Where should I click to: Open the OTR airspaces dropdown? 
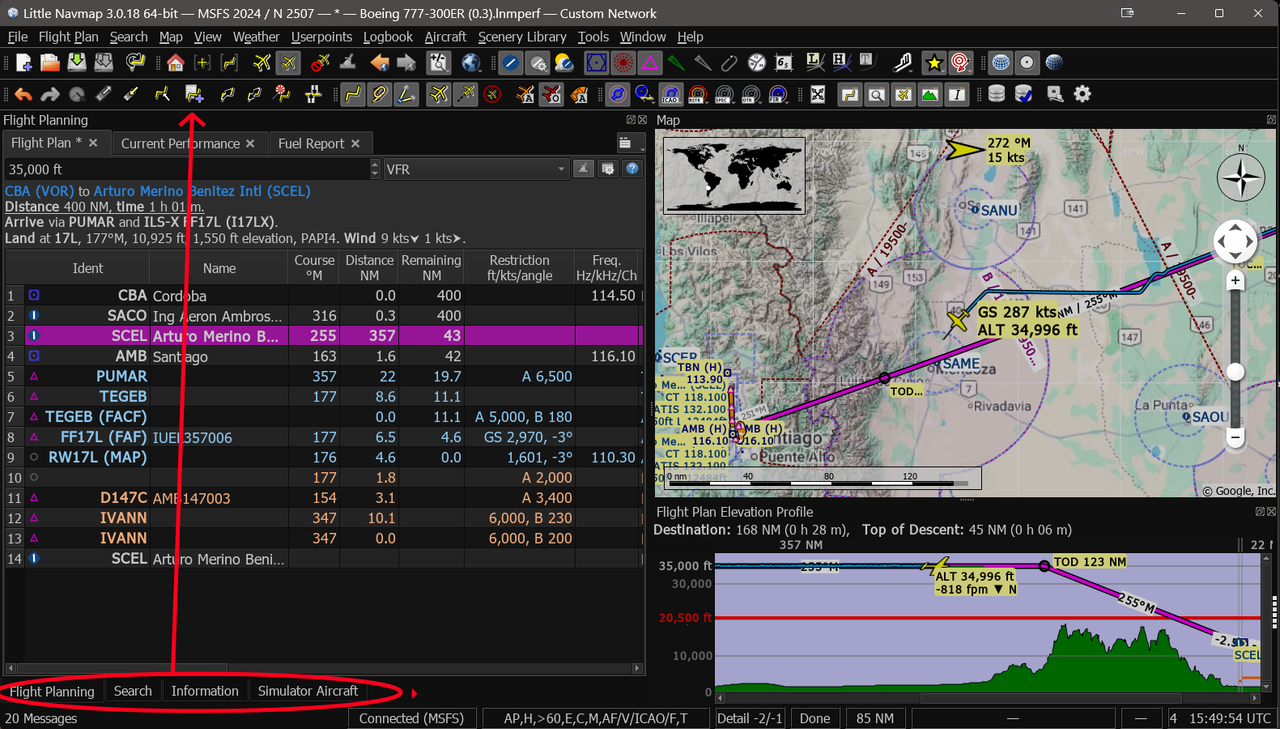pyautogui.click(x=751, y=95)
